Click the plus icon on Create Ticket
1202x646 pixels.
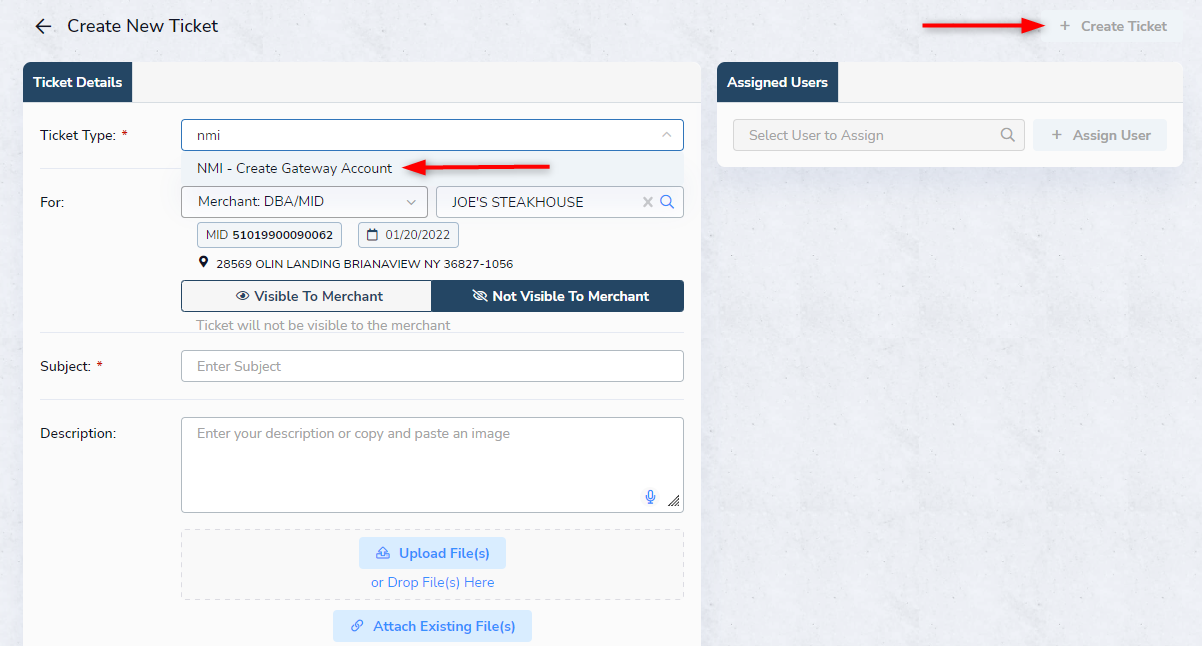[1065, 26]
